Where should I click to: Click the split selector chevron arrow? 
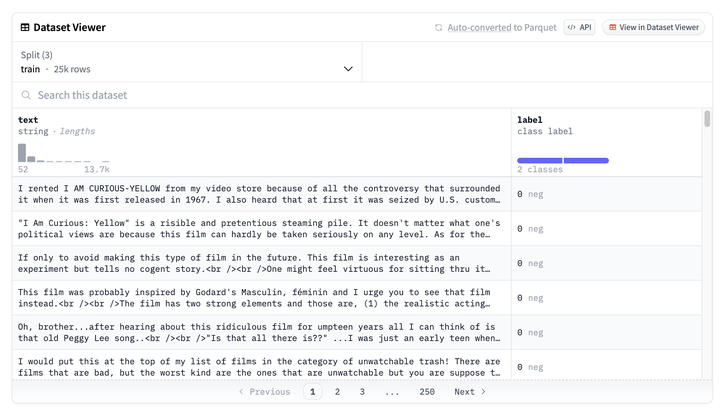348,69
